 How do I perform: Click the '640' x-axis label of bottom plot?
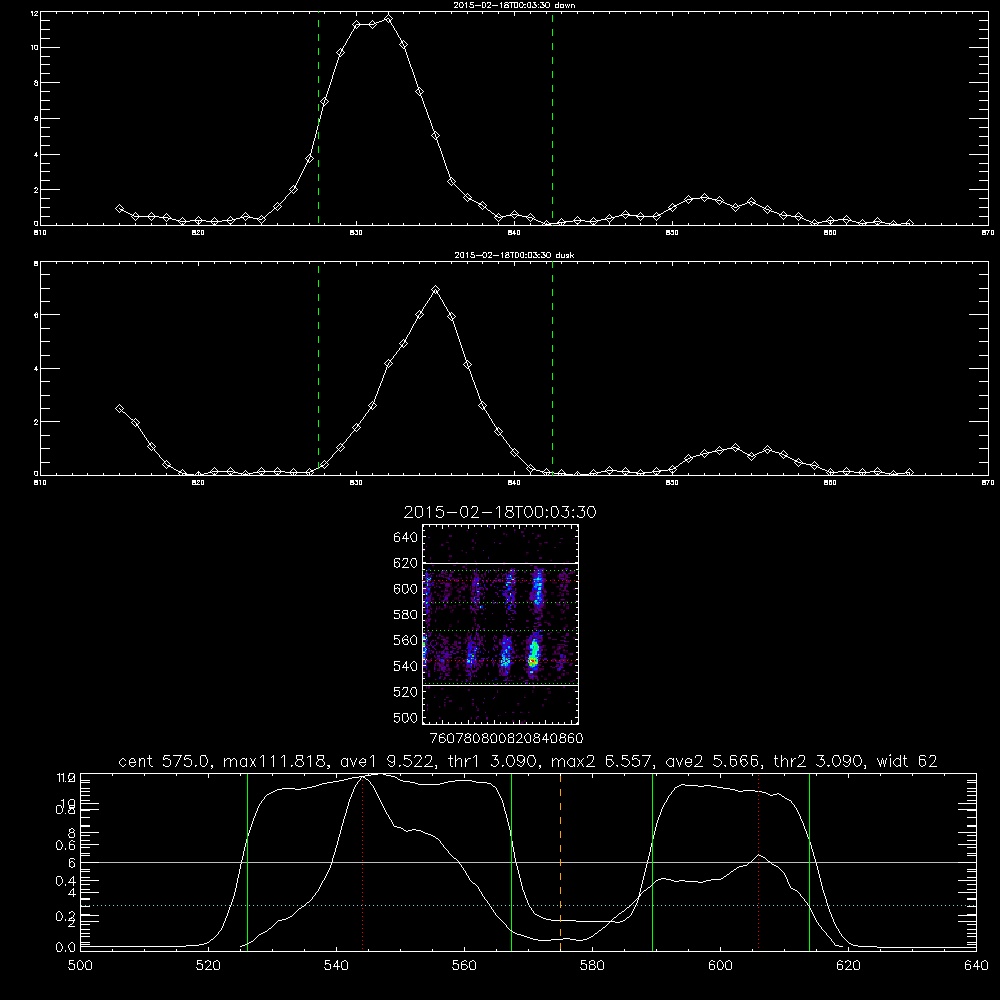tap(976, 966)
